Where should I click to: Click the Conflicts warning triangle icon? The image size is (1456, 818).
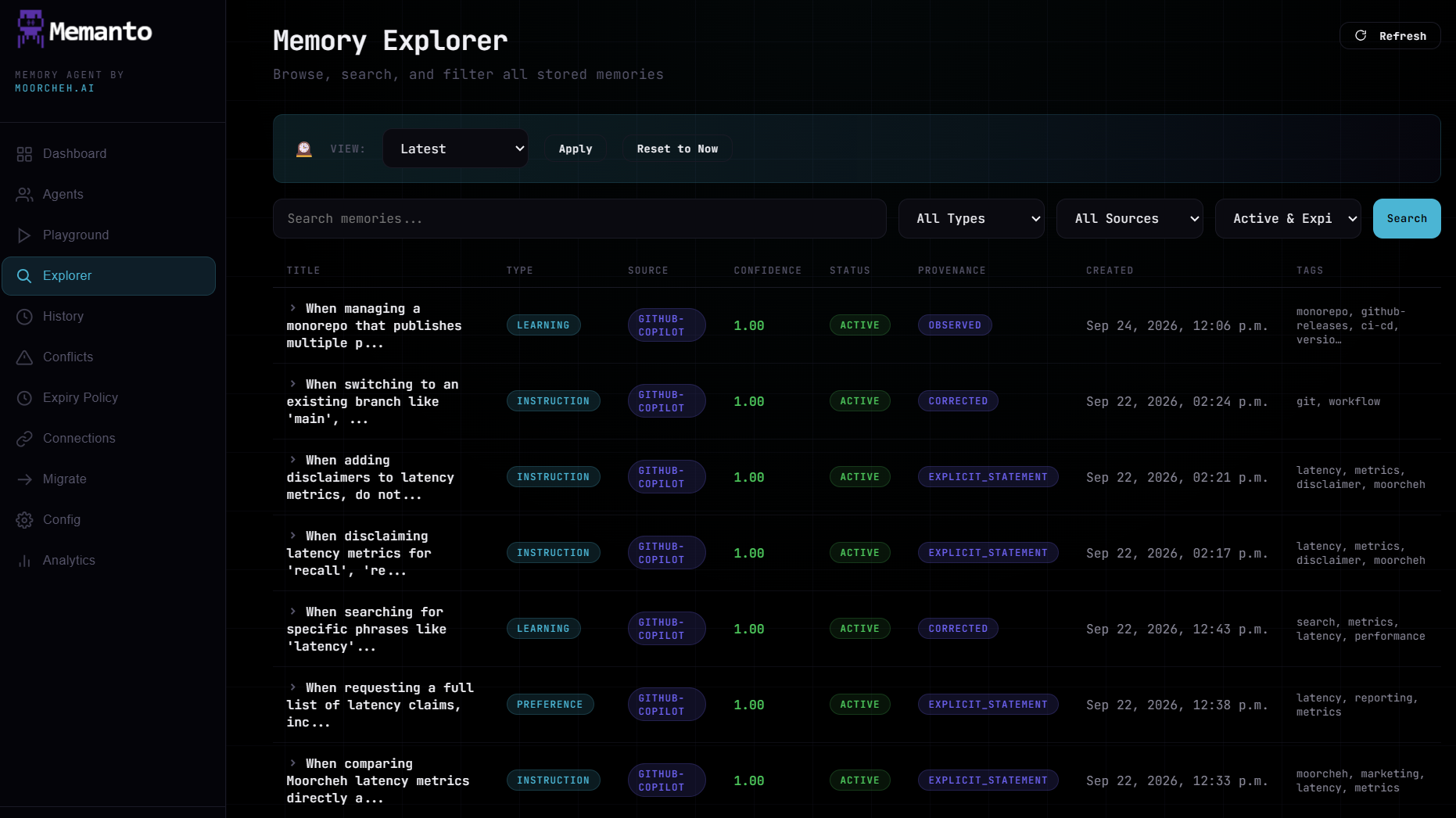tap(24, 357)
